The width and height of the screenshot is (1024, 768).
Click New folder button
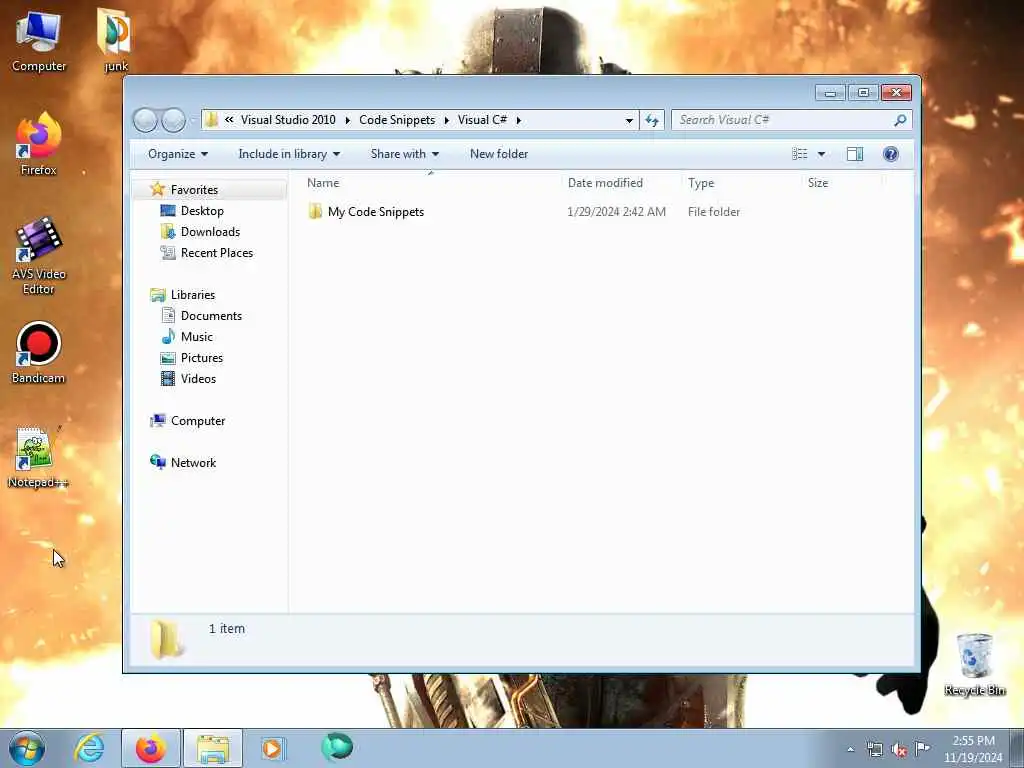tap(499, 154)
